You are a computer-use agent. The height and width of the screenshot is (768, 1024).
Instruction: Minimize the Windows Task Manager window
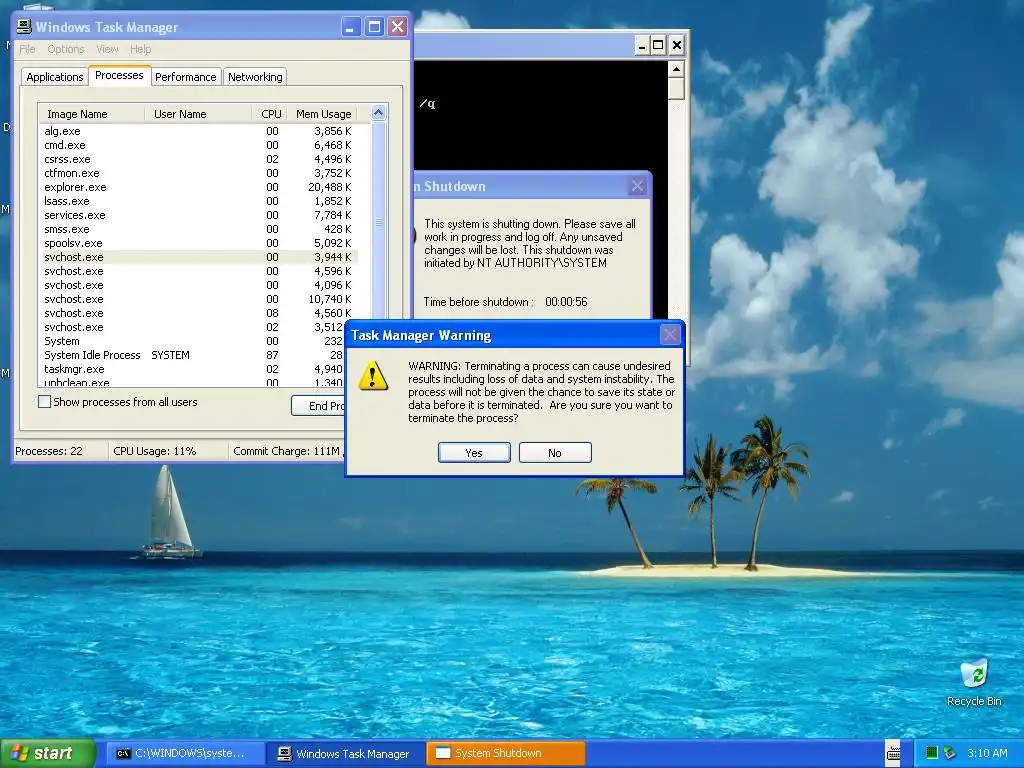coord(351,27)
